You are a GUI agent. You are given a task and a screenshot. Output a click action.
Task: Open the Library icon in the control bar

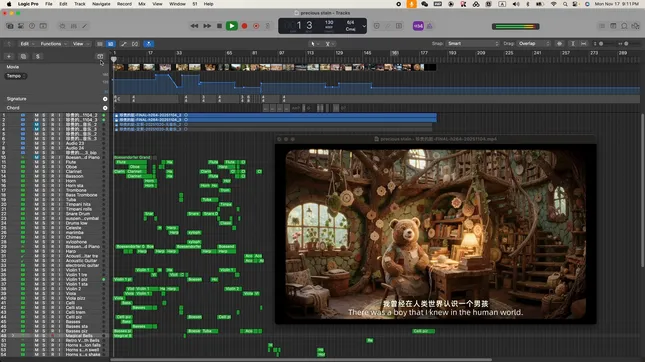10,26
